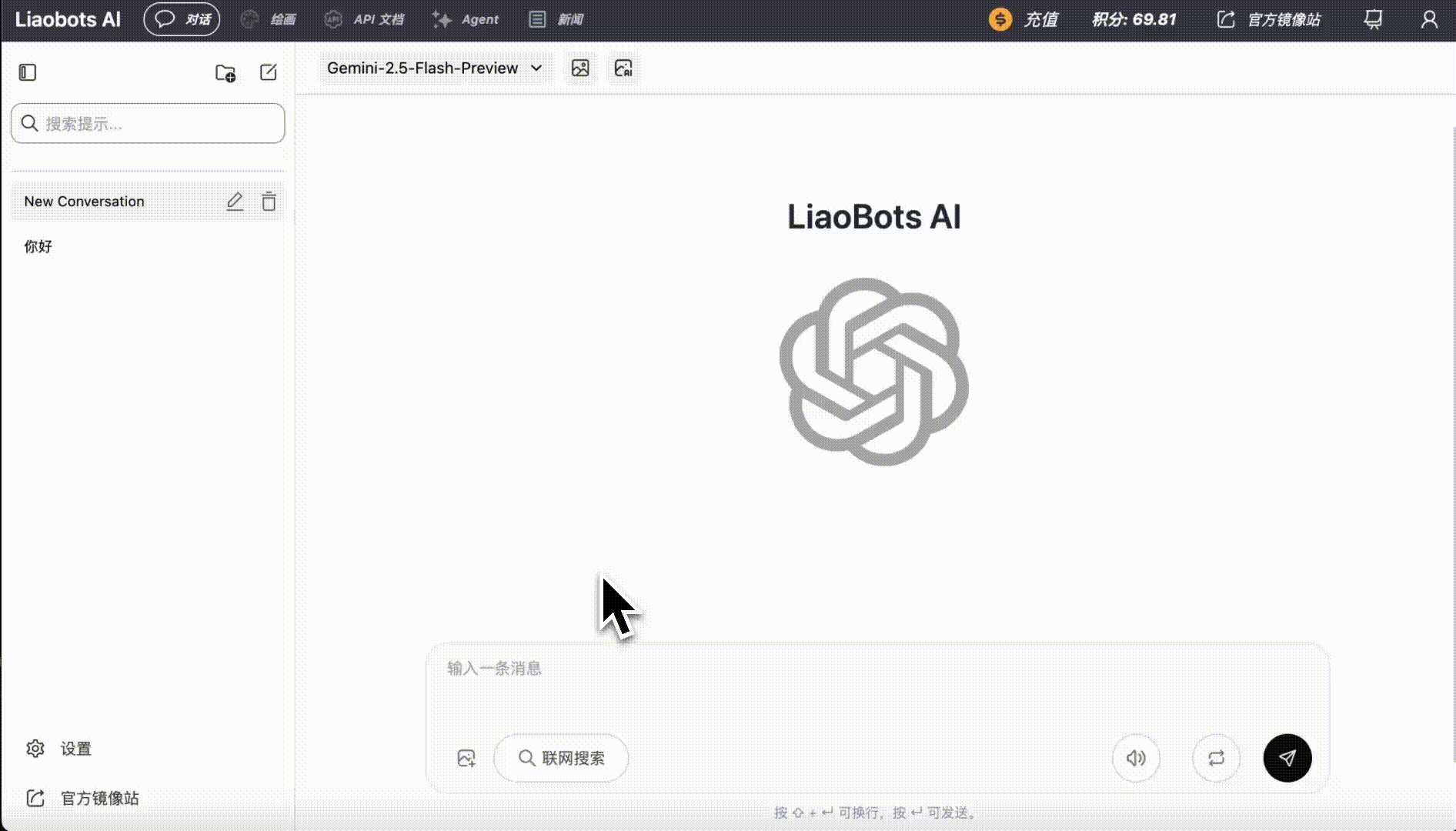Image resolution: width=1456 pixels, height=831 pixels.
Task: Open the 充值 recharge icon
Action: (1000, 19)
